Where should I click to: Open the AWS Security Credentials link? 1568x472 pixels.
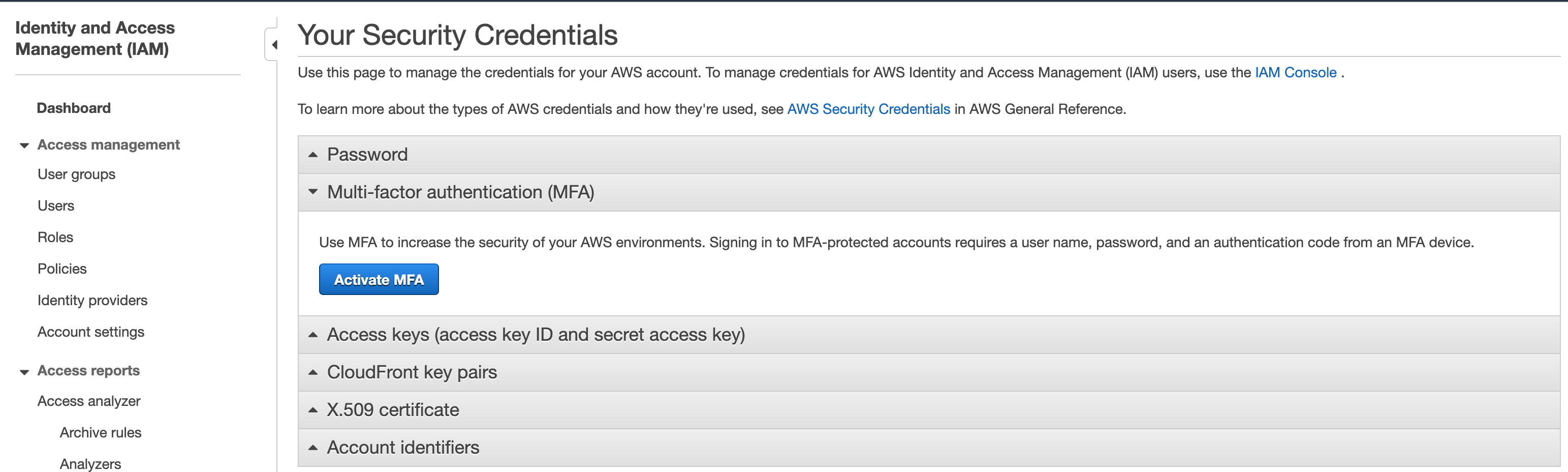(x=868, y=109)
